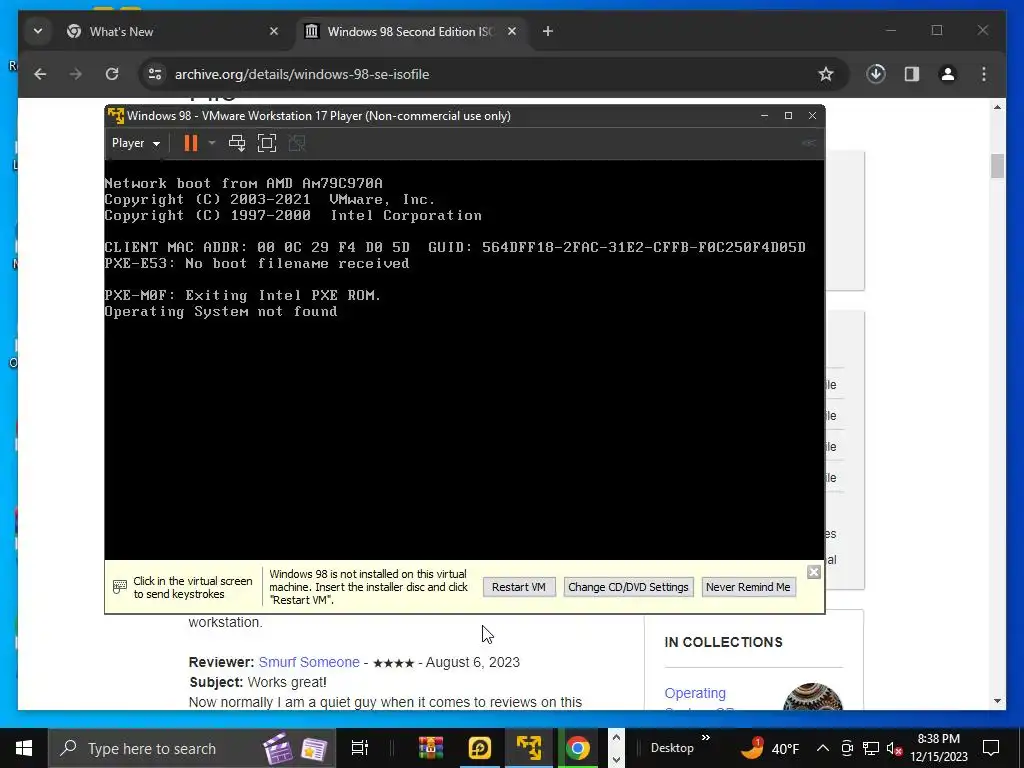Switch to the What's New tab

172,31
